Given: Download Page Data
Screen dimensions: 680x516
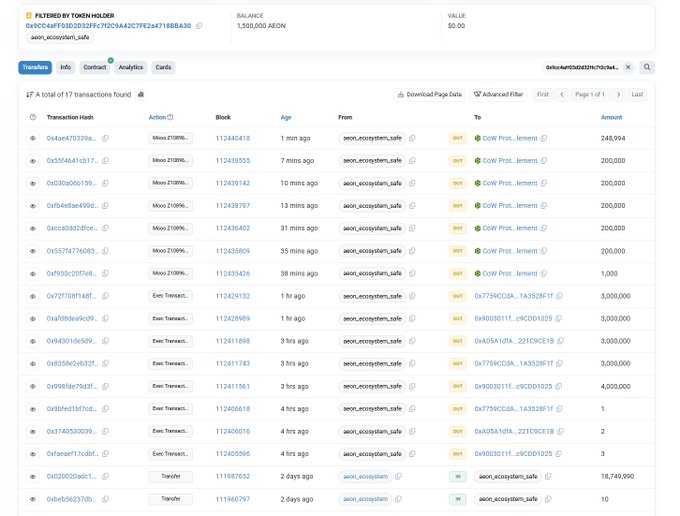Looking at the screenshot, I should (430, 95).
